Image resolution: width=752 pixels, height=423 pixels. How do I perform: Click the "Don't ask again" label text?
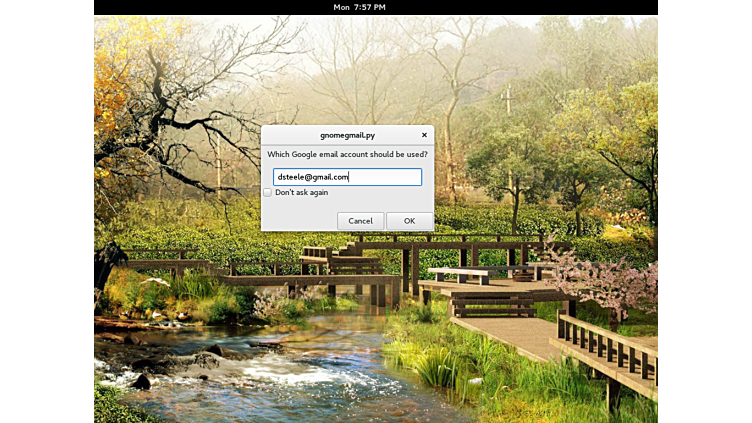click(301, 192)
